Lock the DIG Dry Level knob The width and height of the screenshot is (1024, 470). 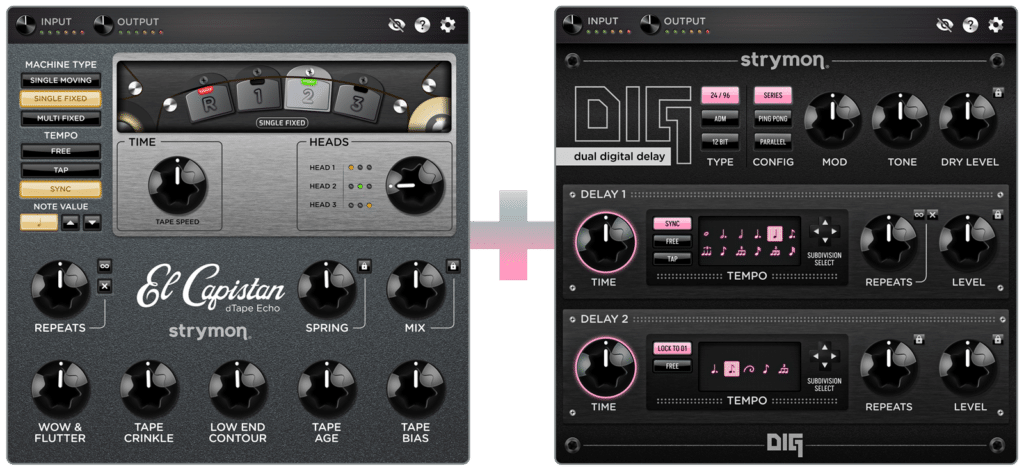click(x=998, y=93)
